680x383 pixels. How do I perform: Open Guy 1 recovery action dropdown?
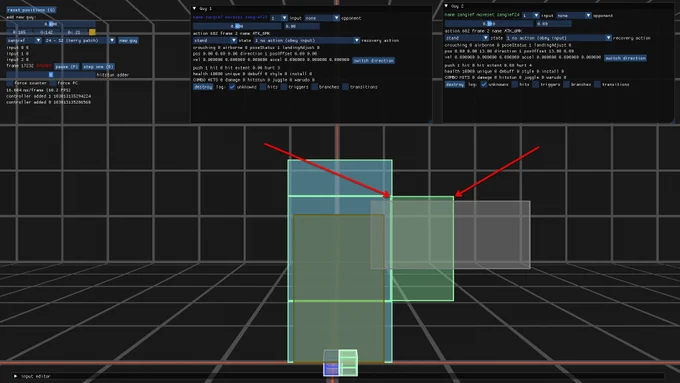[x=307, y=40]
